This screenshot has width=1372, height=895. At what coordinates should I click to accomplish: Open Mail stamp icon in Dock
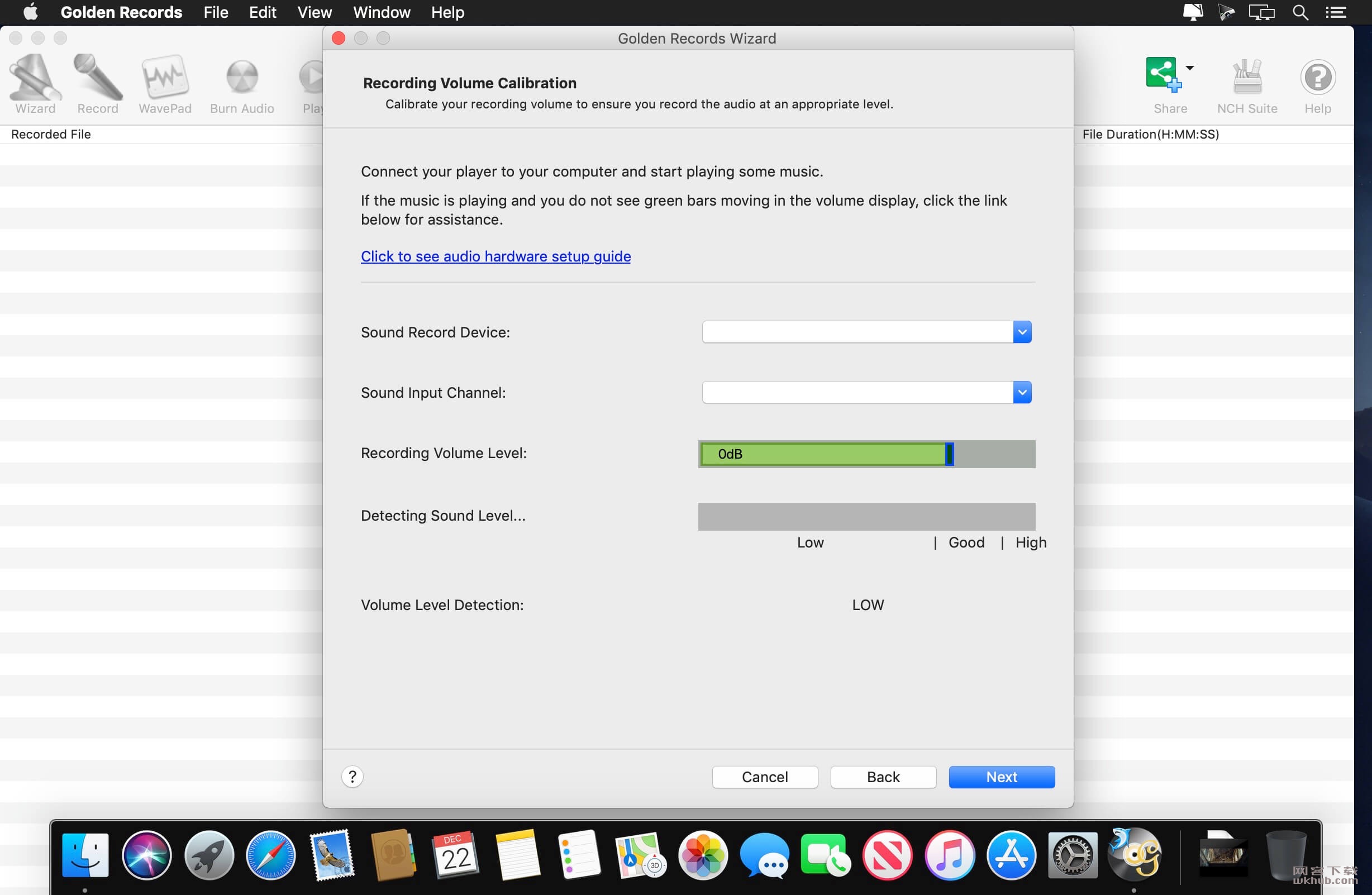pos(332,855)
